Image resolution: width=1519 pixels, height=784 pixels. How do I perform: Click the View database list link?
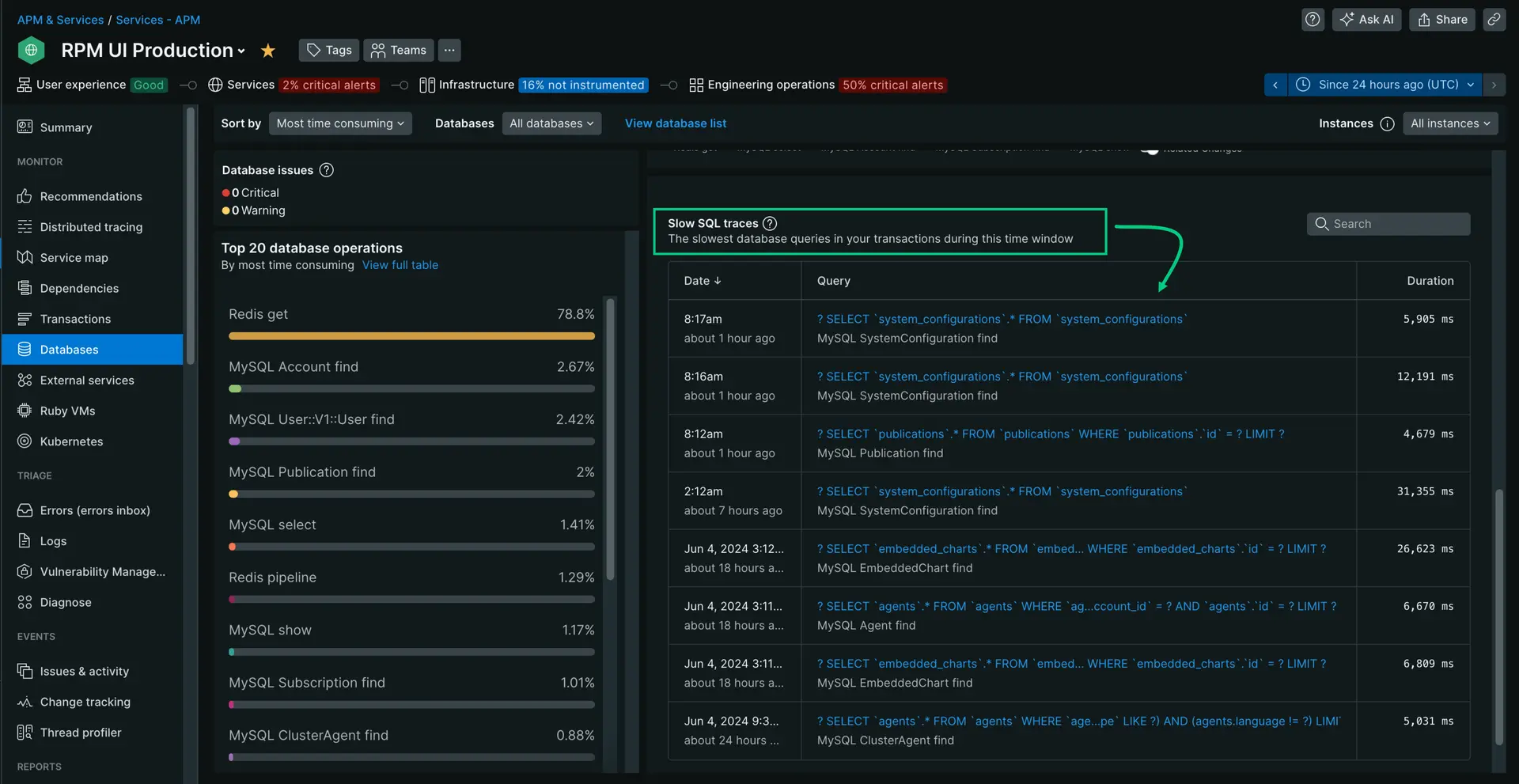pyautogui.click(x=675, y=123)
